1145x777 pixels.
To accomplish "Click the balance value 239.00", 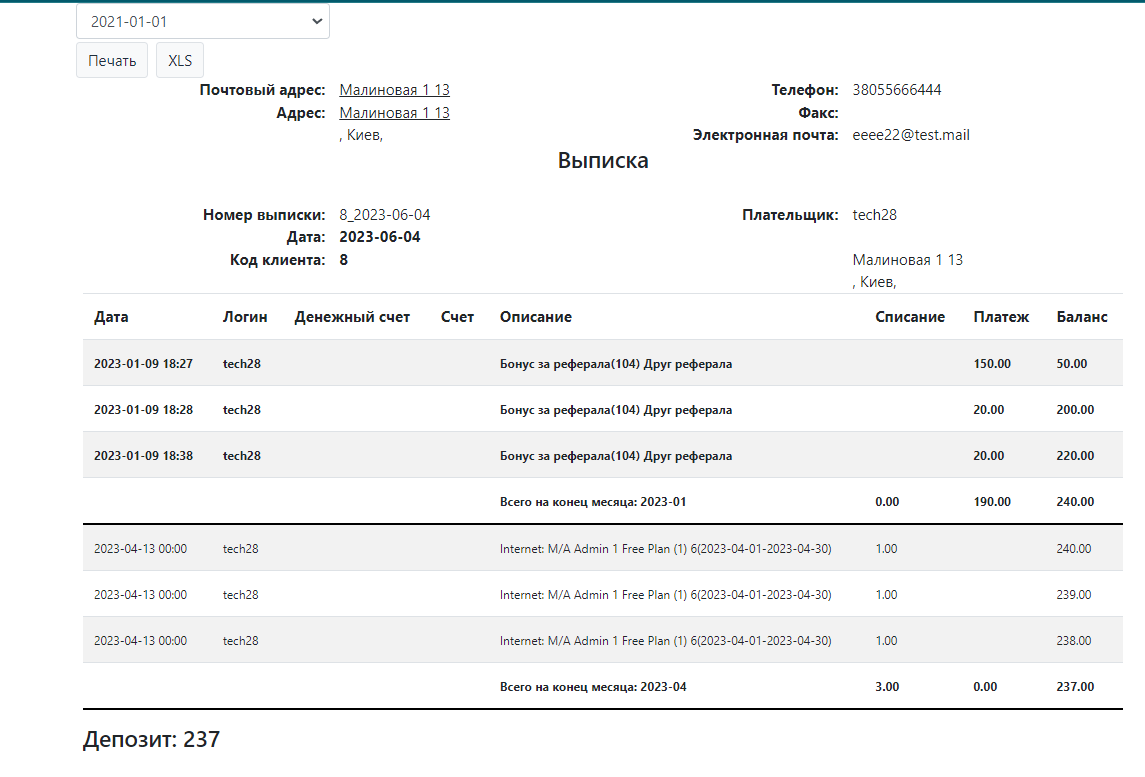I will pos(1073,595).
